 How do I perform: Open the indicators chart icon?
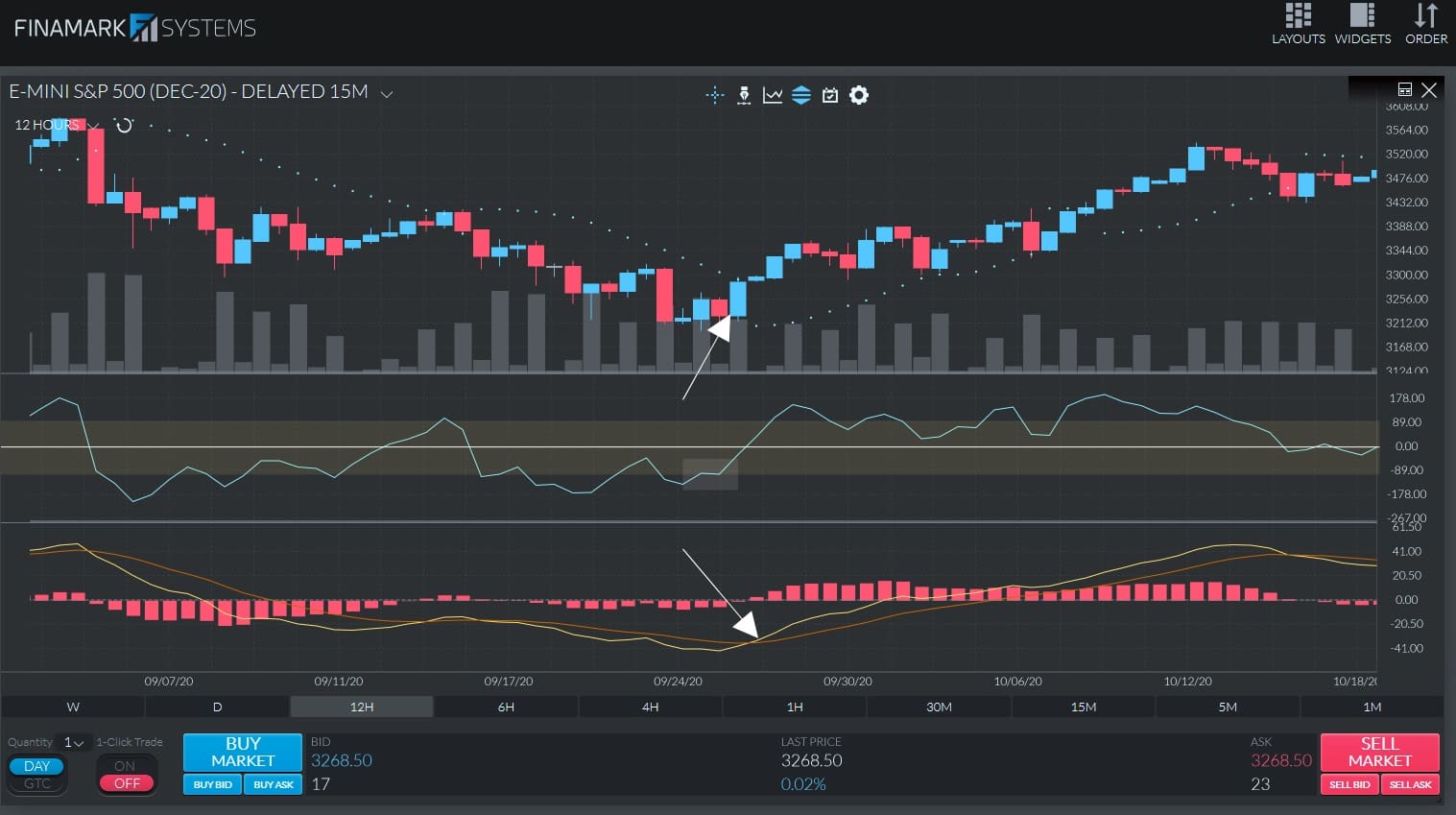click(x=773, y=95)
